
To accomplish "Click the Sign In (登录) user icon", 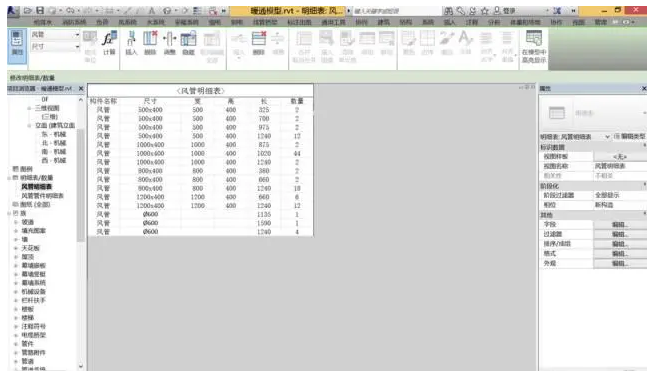I will (497, 11).
